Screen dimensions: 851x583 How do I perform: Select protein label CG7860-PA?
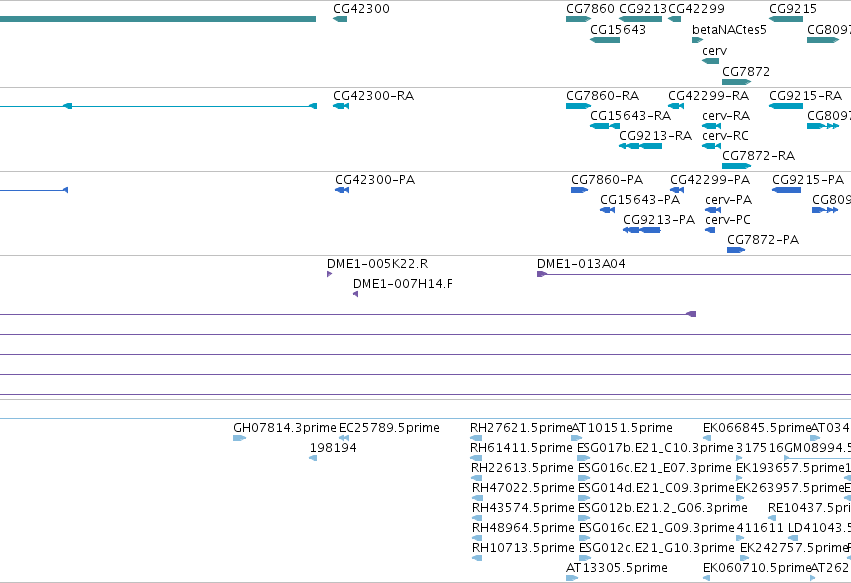click(607, 180)
